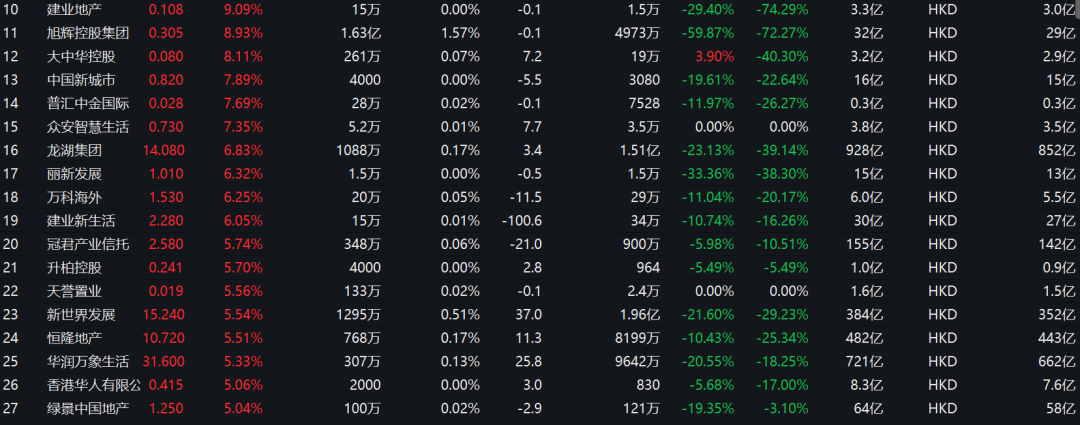Click price 14.080 of 龙湖集团
The height and width of the screenshot is (425, 1080).
tap(163, 149)
